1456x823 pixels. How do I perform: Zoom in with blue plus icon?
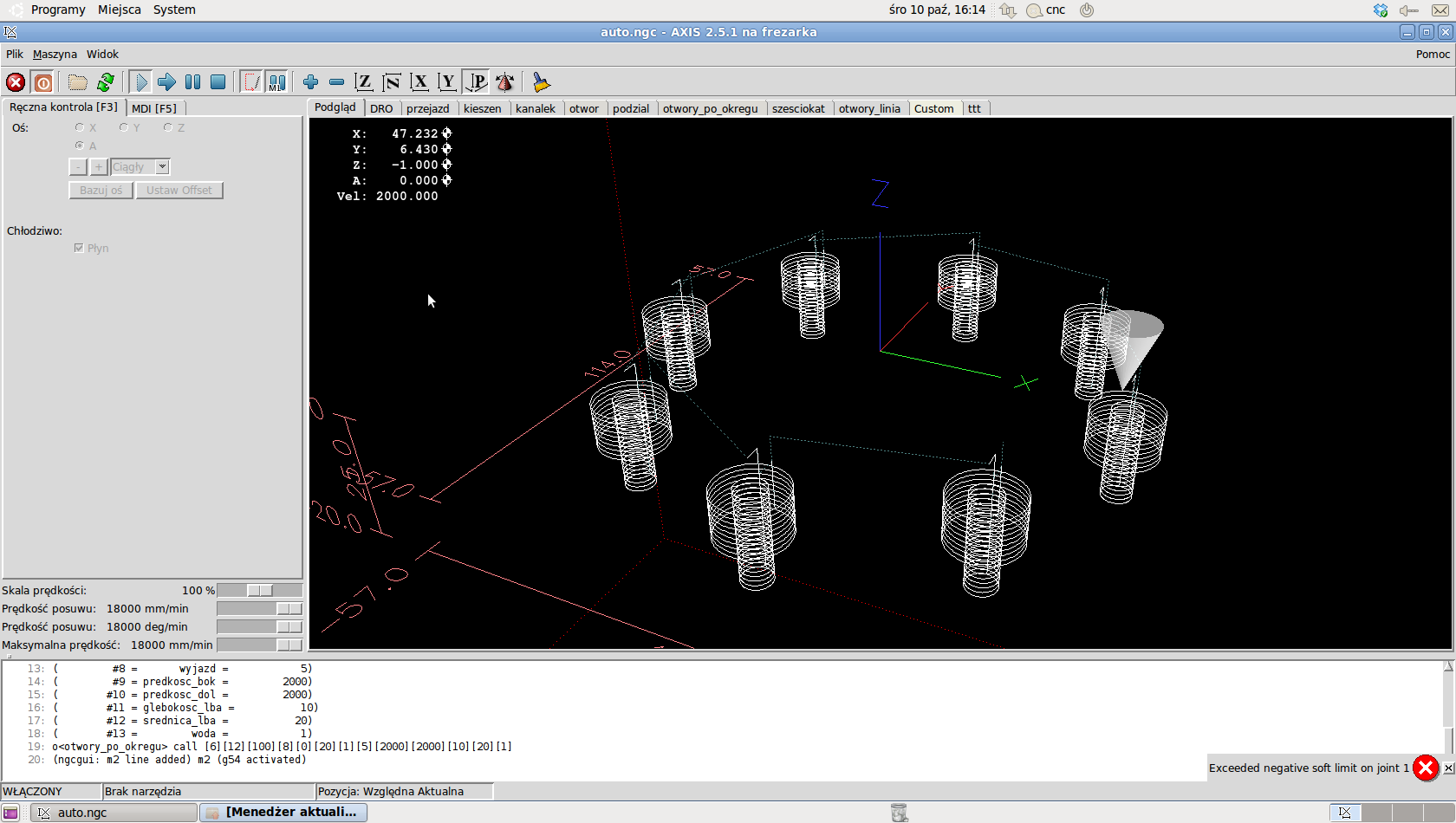(310, 82)
